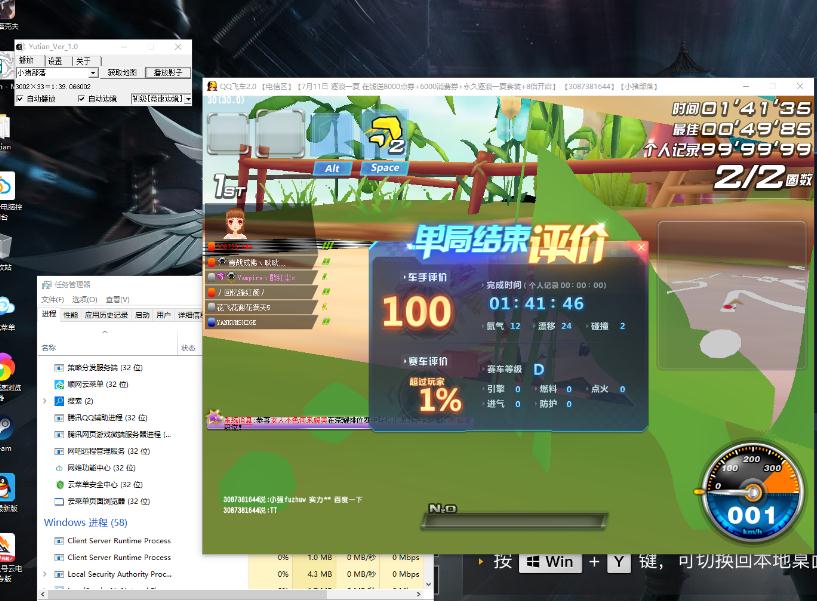The image size is (817, 601).
Task: Switch to the 启动 tab in Task Manager
Action: pos(142,315)
